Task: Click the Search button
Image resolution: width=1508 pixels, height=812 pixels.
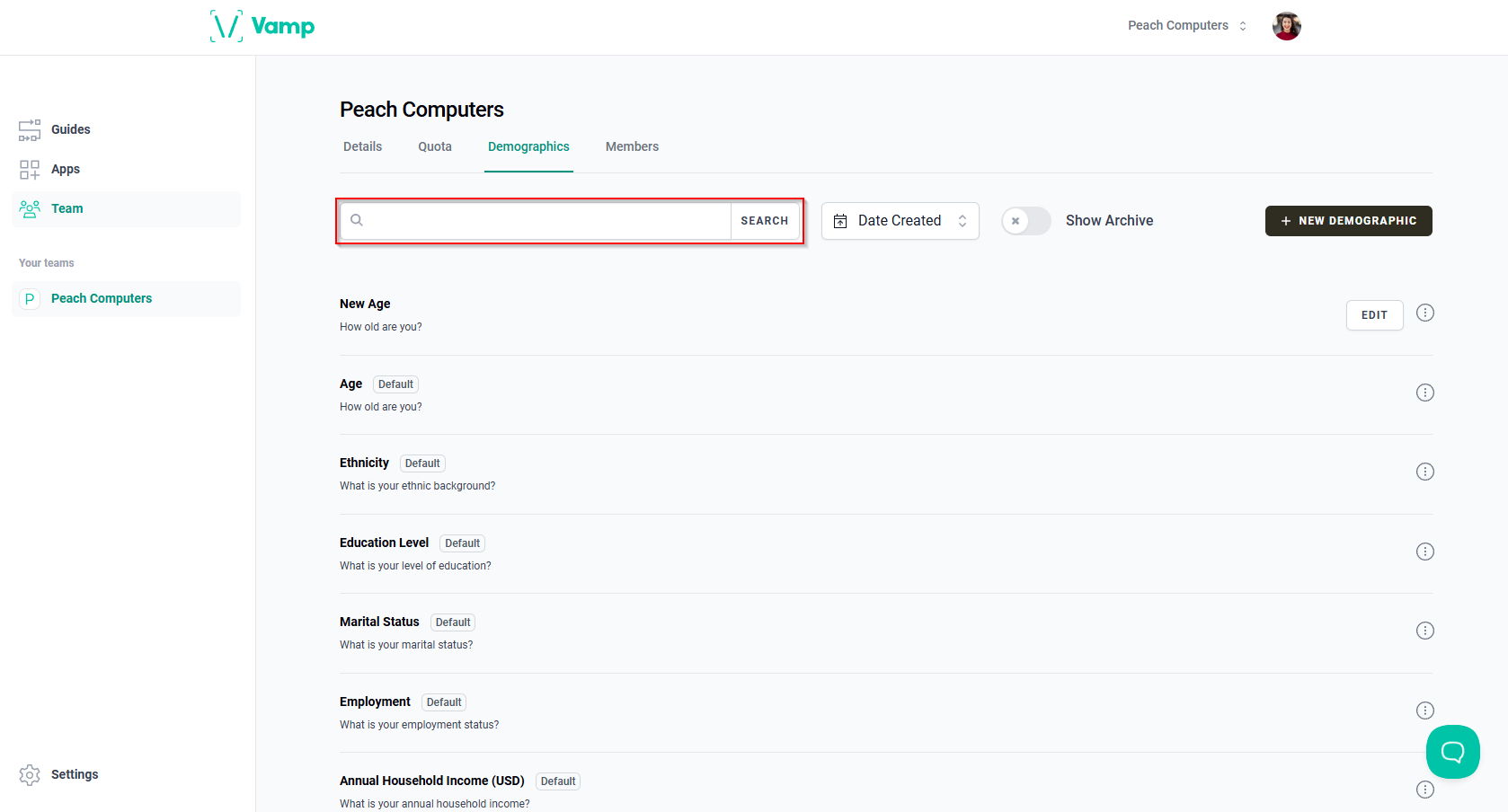Action: (765, 221)
